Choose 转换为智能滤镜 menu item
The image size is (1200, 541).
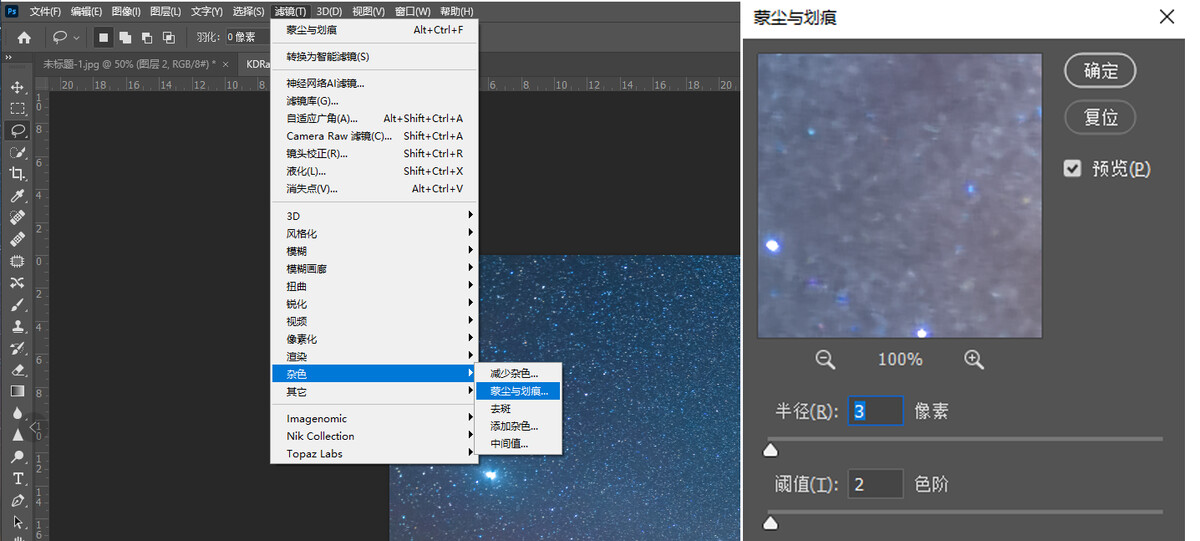[375, 56]
